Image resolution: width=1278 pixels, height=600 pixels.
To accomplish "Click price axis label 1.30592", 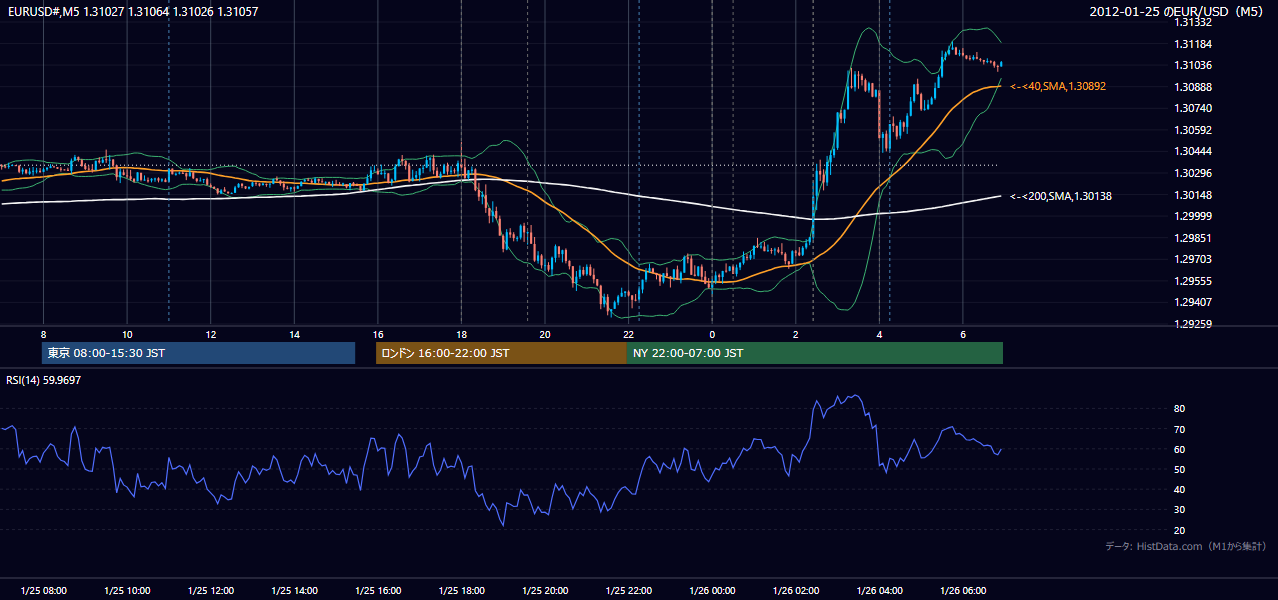I will tap(1192, 130).
